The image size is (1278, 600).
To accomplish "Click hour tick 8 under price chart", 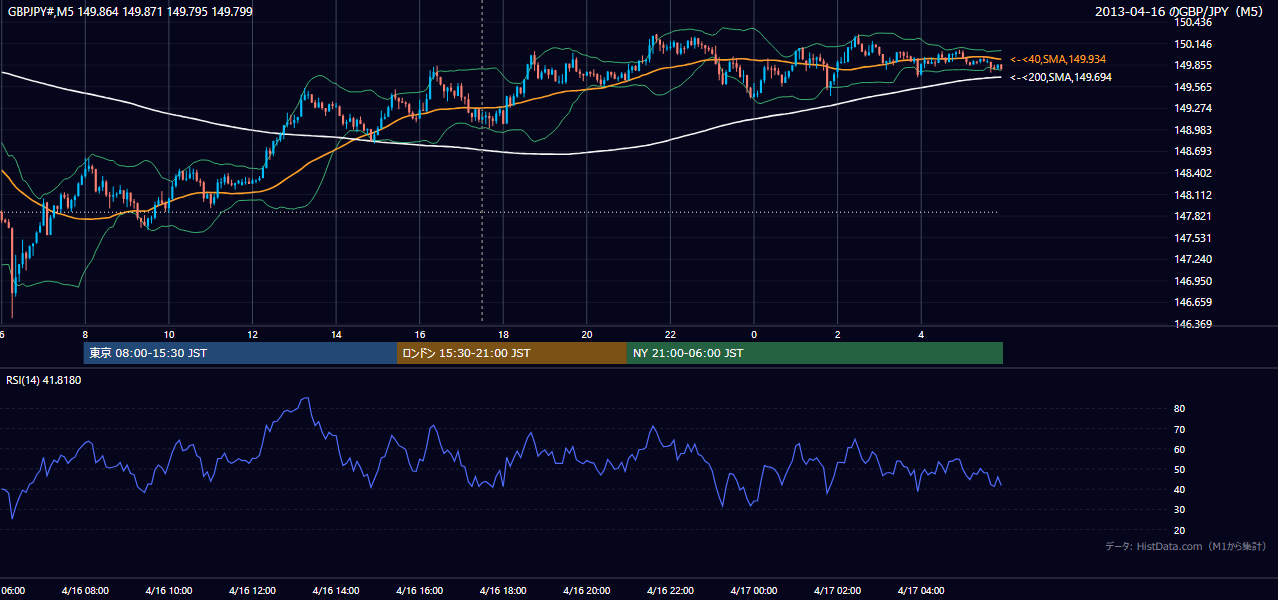I will click(85, 335).
